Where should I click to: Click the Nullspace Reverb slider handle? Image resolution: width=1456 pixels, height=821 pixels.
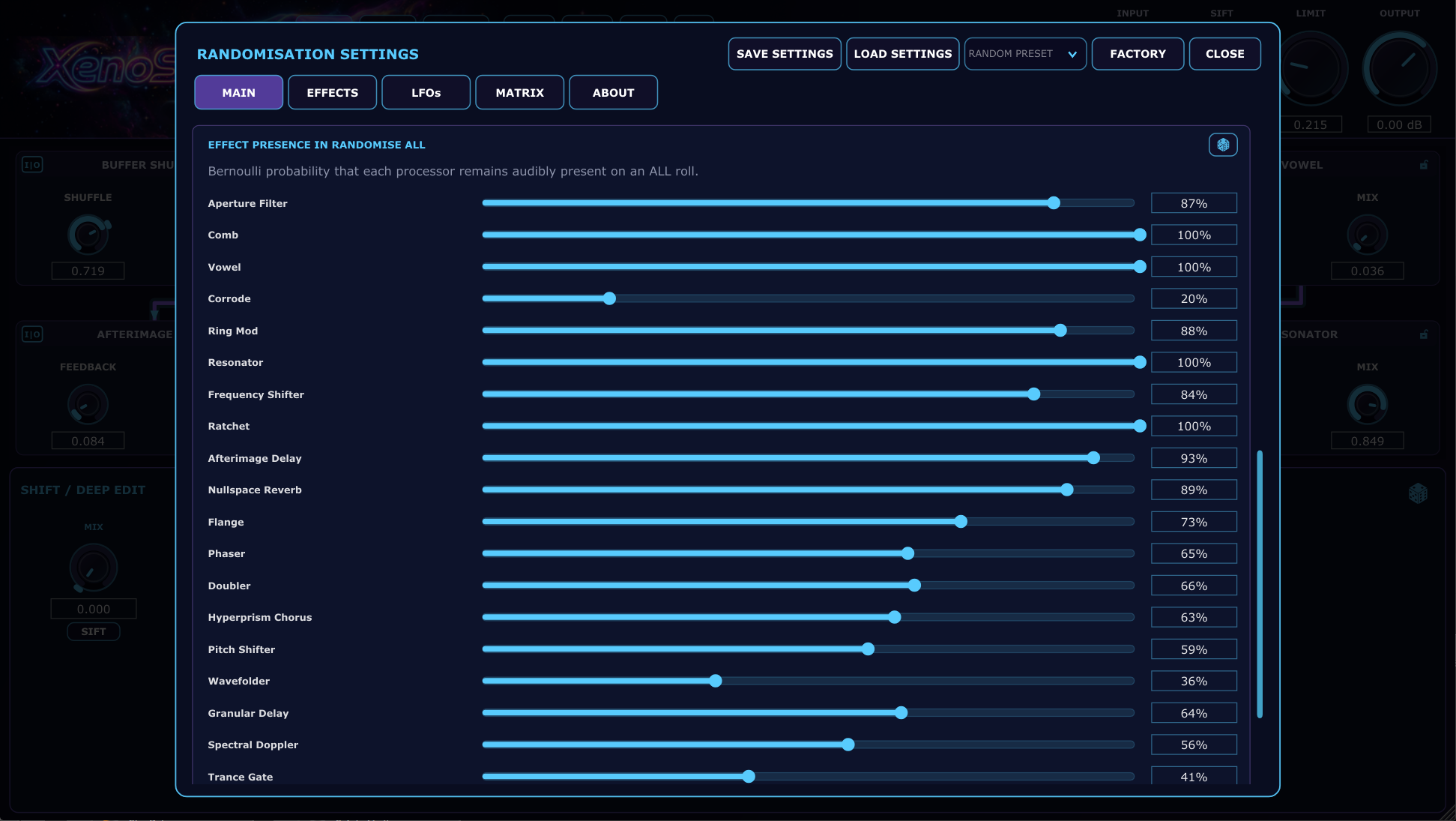click(x=1067, y=490)
